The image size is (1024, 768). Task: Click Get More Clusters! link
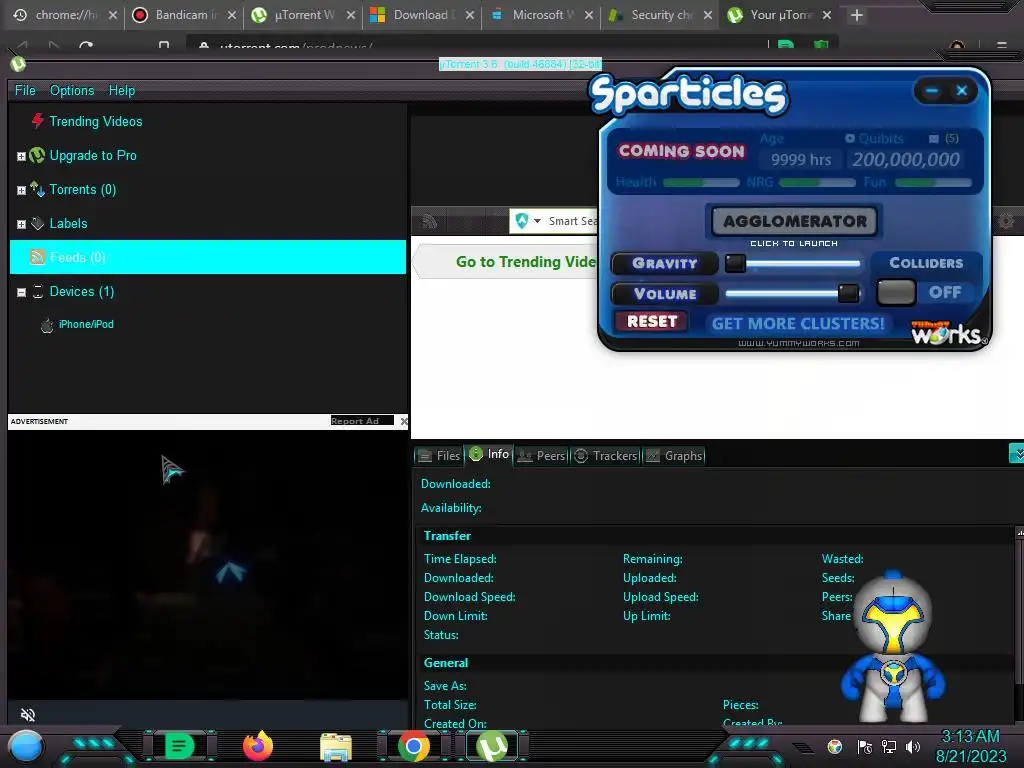click(797, 323)
